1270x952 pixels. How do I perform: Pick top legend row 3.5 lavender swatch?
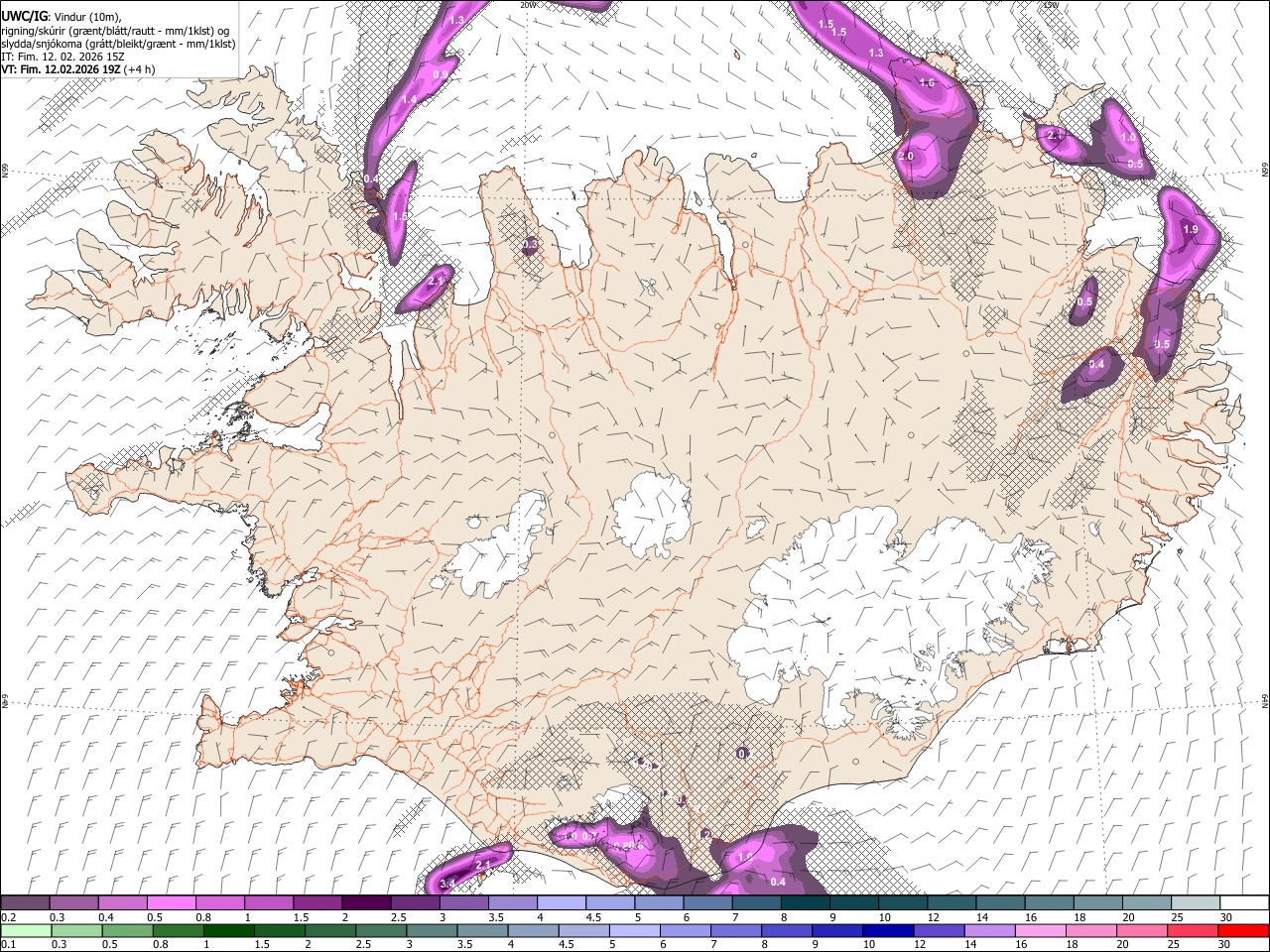[512, 902]
